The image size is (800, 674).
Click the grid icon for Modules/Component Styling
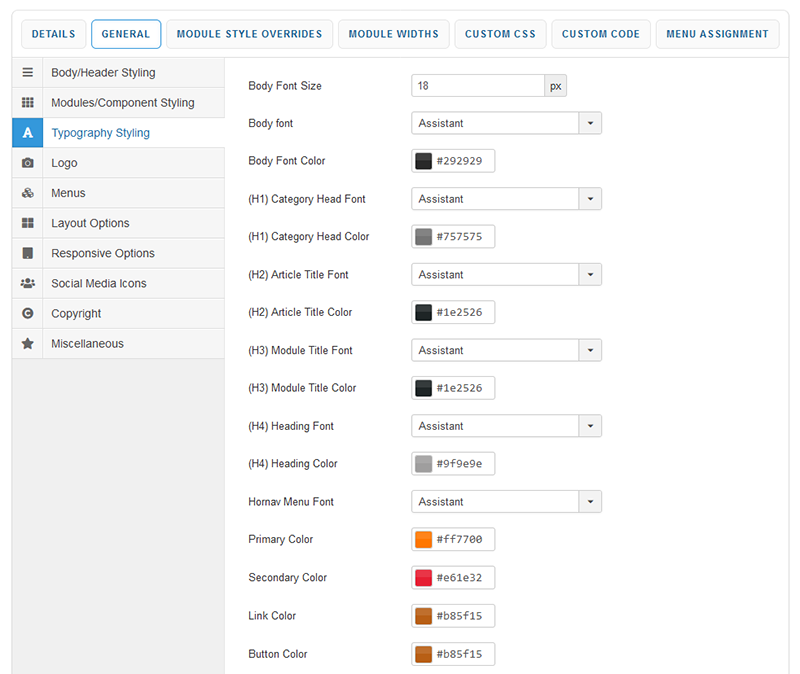(x=28, y=103)
